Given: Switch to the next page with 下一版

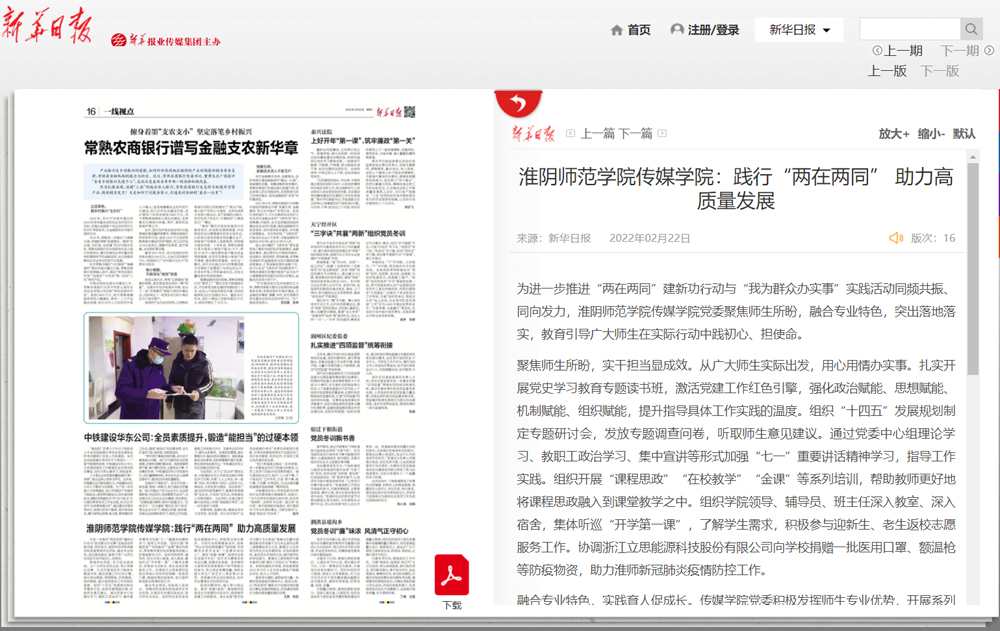Looking at the screenshot, I should click(x=940, y=71).
